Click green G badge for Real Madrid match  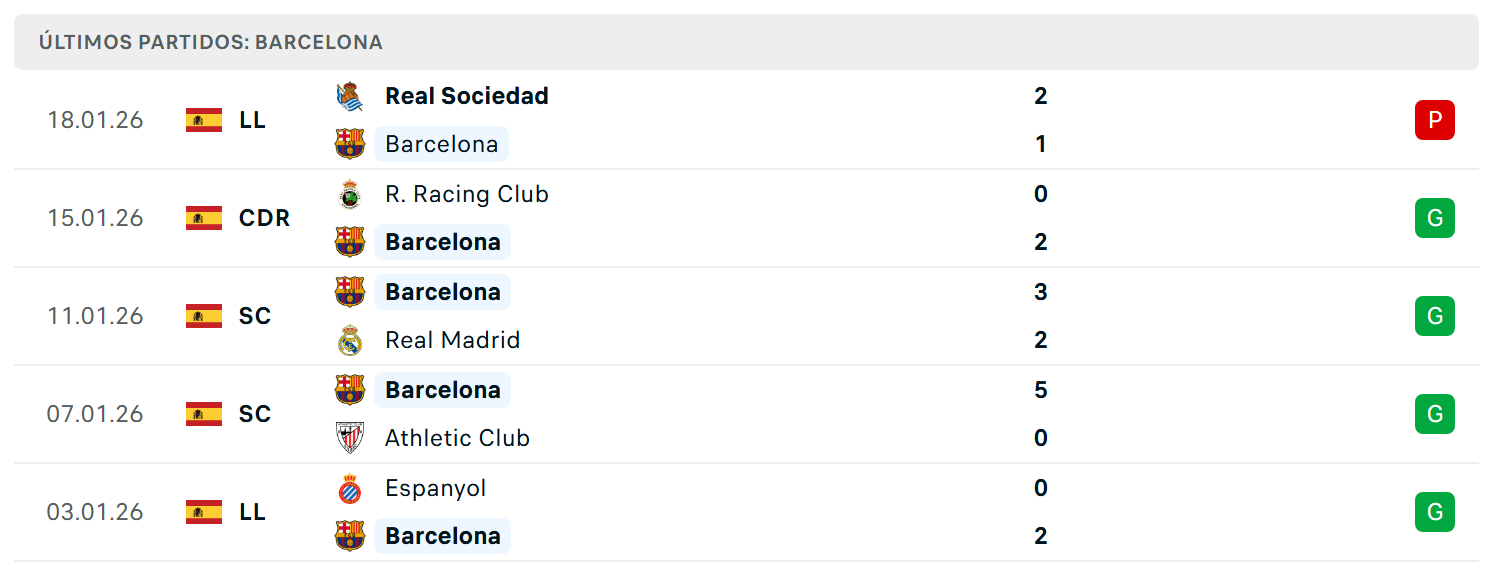(x=1435, y=316)
